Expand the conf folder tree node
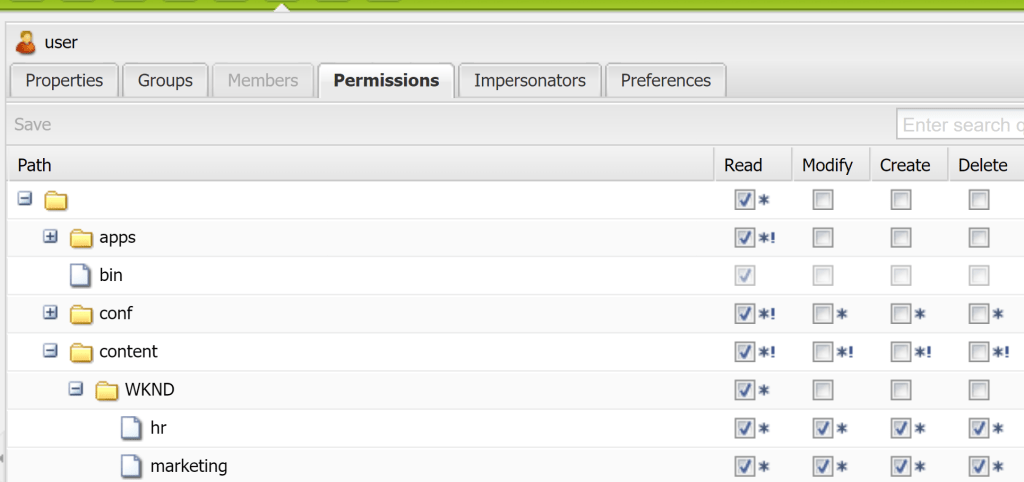1024x482 pixels. click(50, 313)
